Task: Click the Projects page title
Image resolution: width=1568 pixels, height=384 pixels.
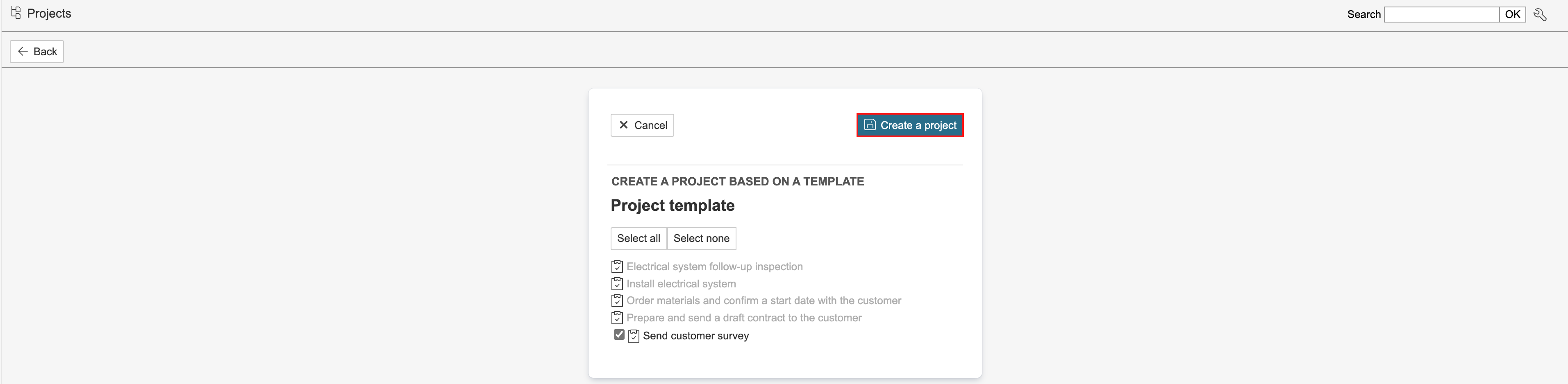Action: [x=49, y=14]
